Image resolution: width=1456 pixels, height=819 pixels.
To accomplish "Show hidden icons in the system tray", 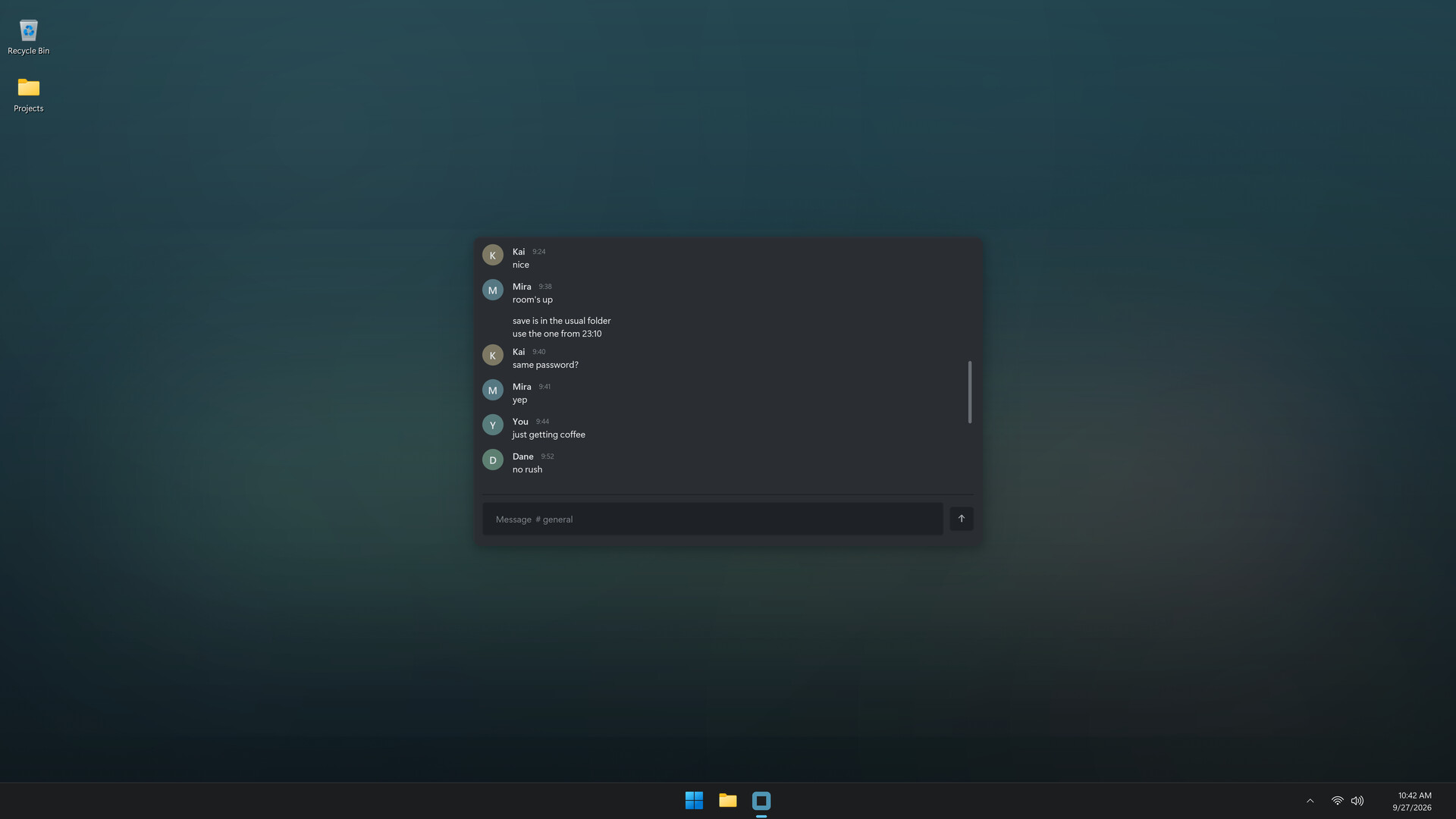I will click(x=1310, y=801).
